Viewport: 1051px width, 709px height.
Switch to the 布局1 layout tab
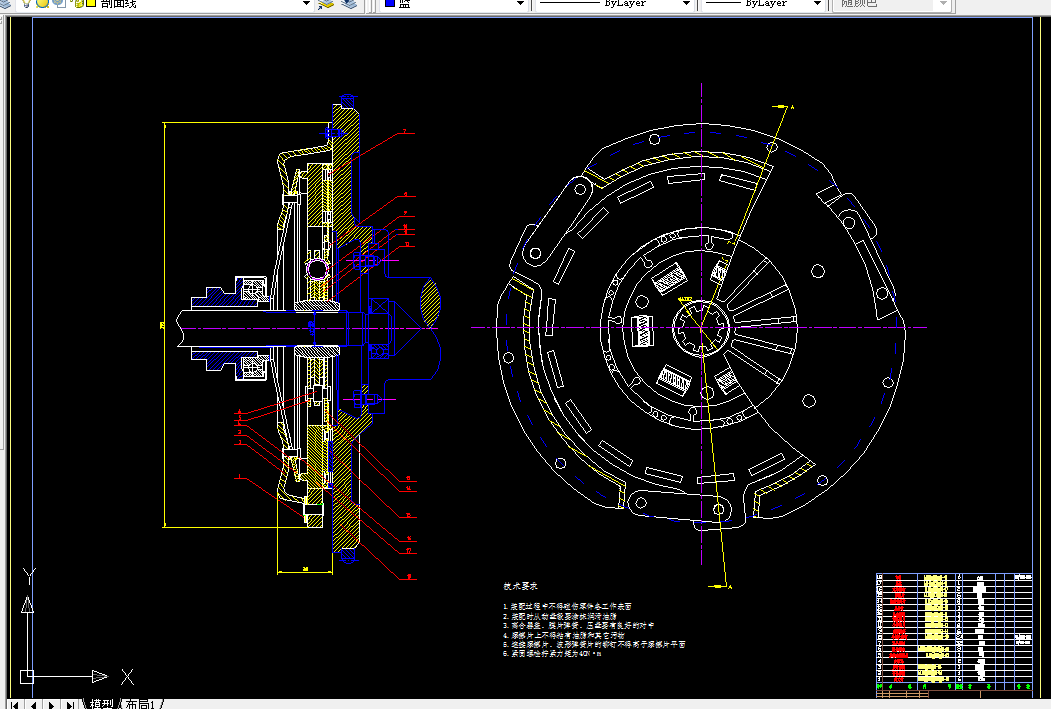(140, 704)
